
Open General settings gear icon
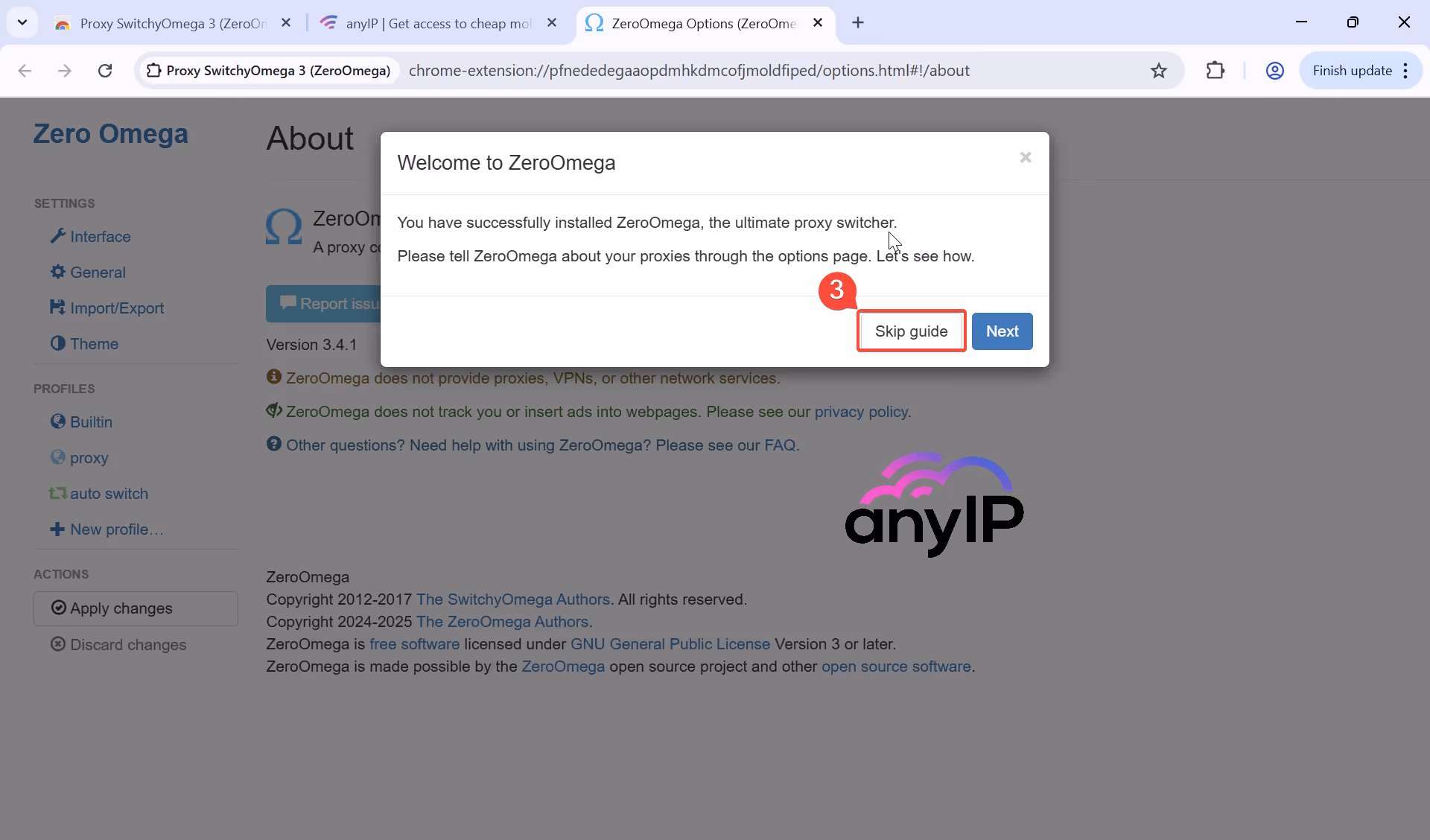point(57,273)
